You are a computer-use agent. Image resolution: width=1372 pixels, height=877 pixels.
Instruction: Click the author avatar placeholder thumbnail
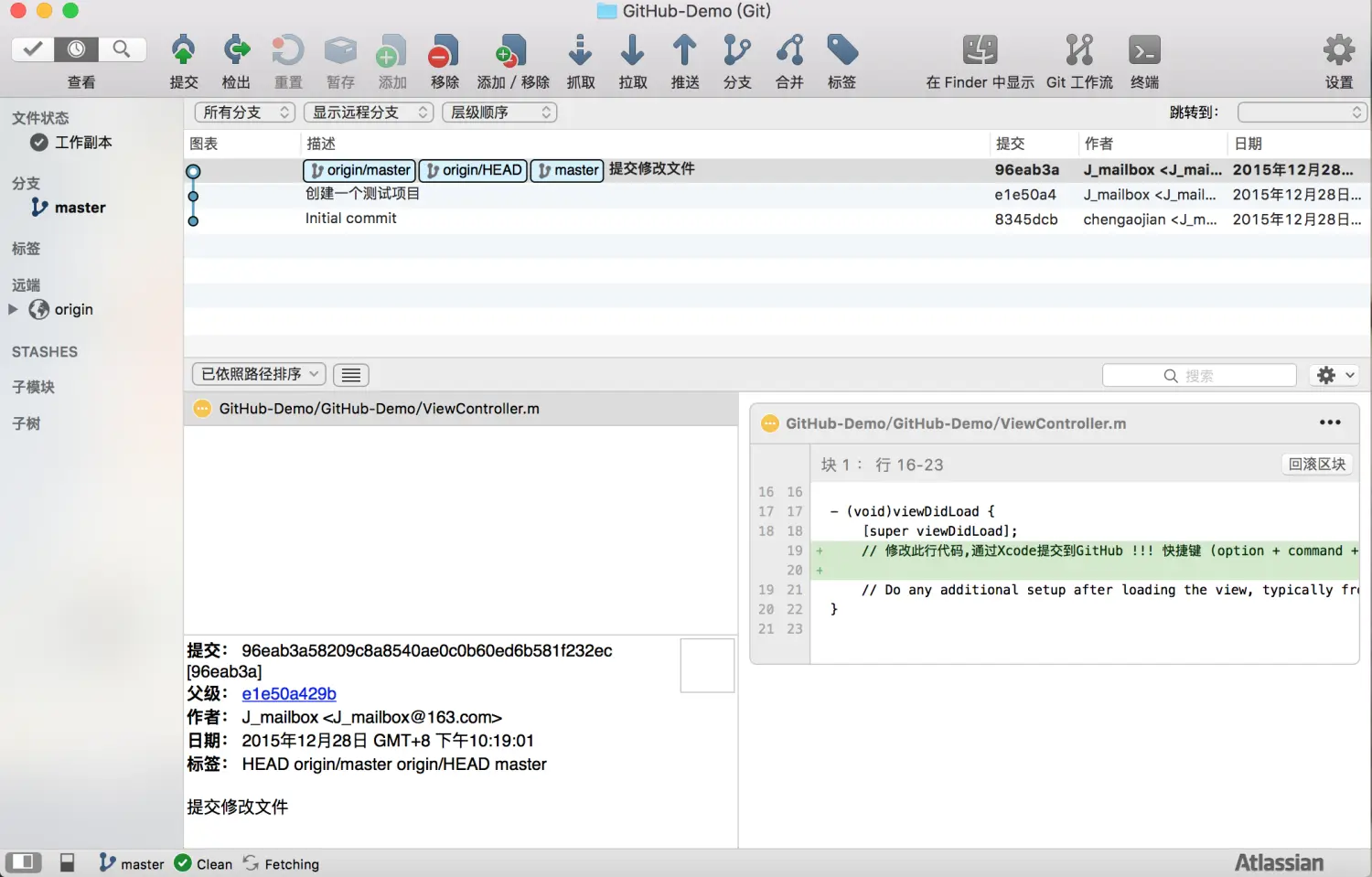pyautogui.click(x=707, y=666)
